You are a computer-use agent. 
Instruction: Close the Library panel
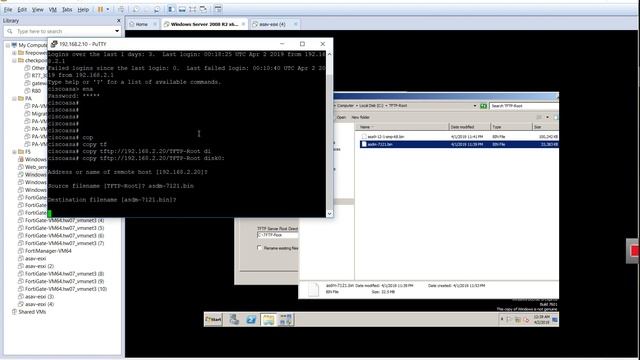click(x=119, y=20)
